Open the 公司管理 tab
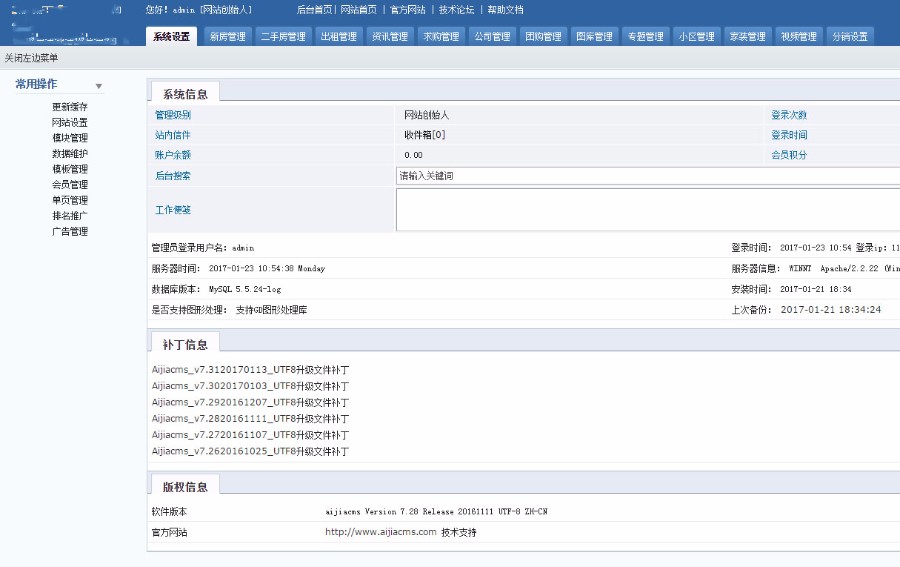The height and width of the screenshot is (567, 900). tap(492, 36)
